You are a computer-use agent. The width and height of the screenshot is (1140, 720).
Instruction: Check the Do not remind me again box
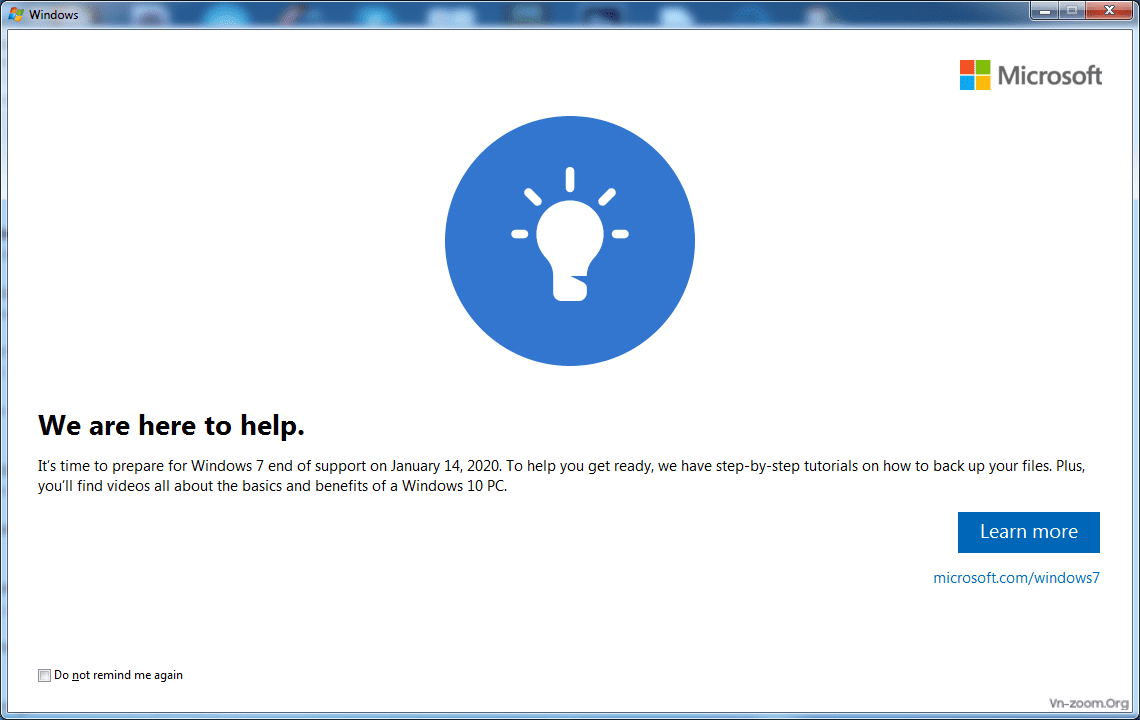44,676
